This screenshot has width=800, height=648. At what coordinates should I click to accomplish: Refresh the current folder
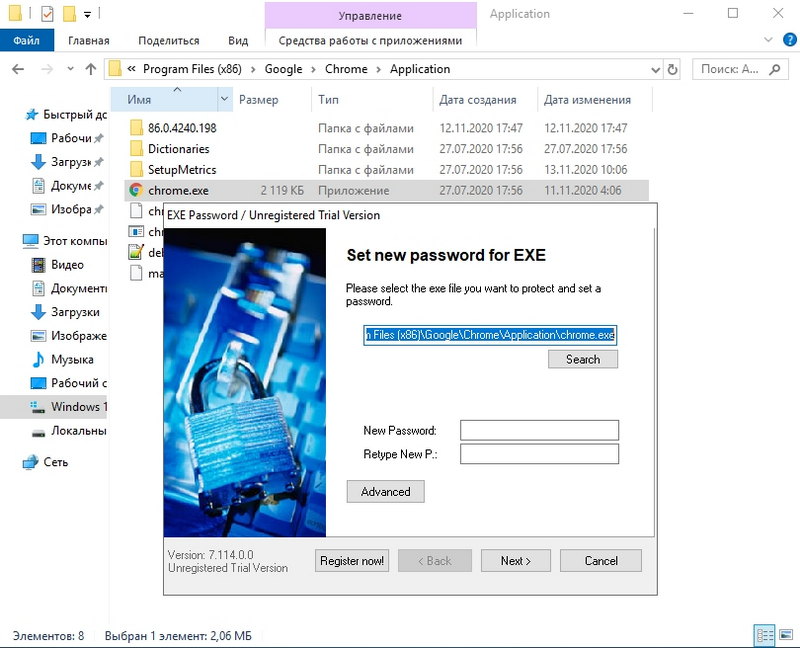(672, 69)
